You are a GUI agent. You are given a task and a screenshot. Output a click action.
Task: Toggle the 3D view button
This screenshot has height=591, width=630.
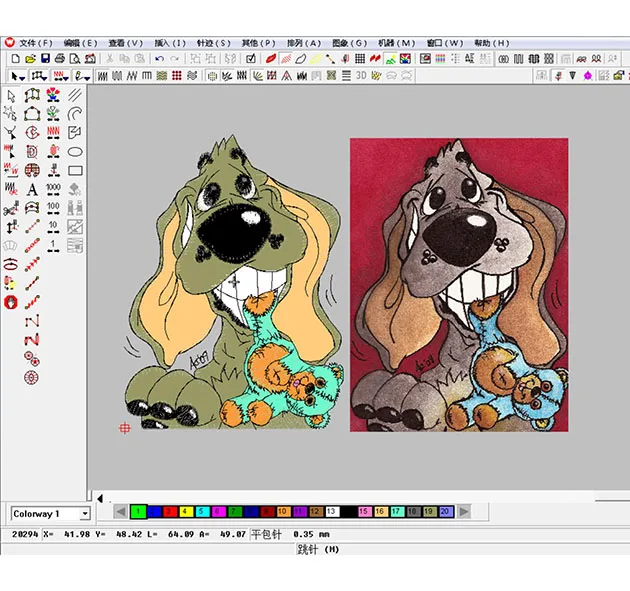(362, 76)
